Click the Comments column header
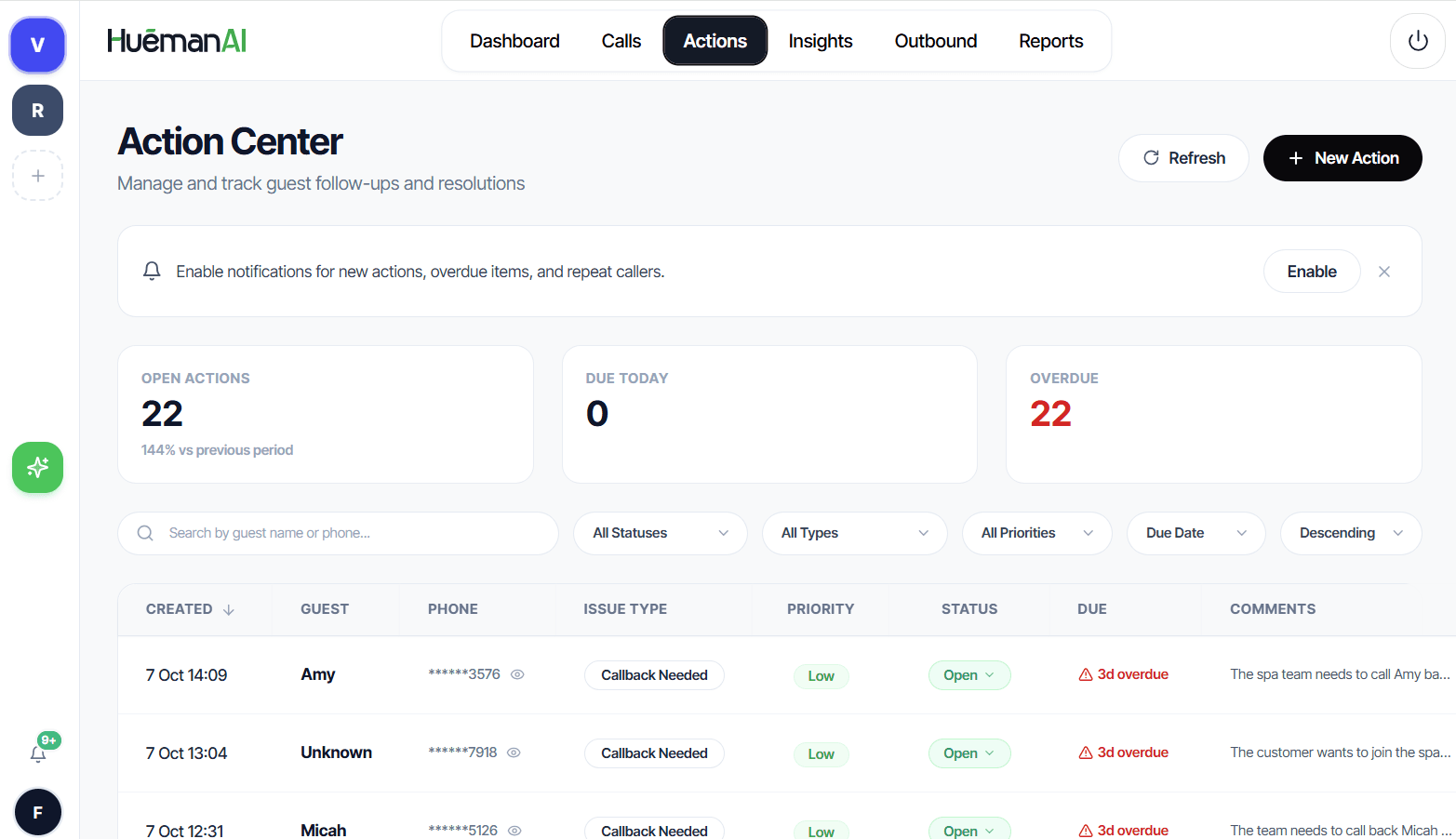This screenshot has height=839, width=1456. click(x=1273, y=609)
